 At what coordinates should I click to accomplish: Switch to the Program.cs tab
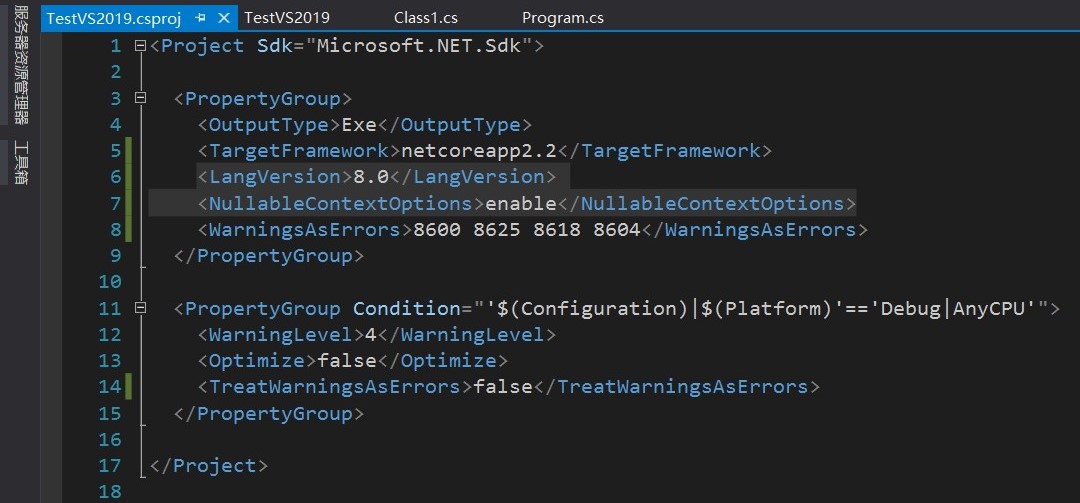pyautogui.click(x=563, y=18)
